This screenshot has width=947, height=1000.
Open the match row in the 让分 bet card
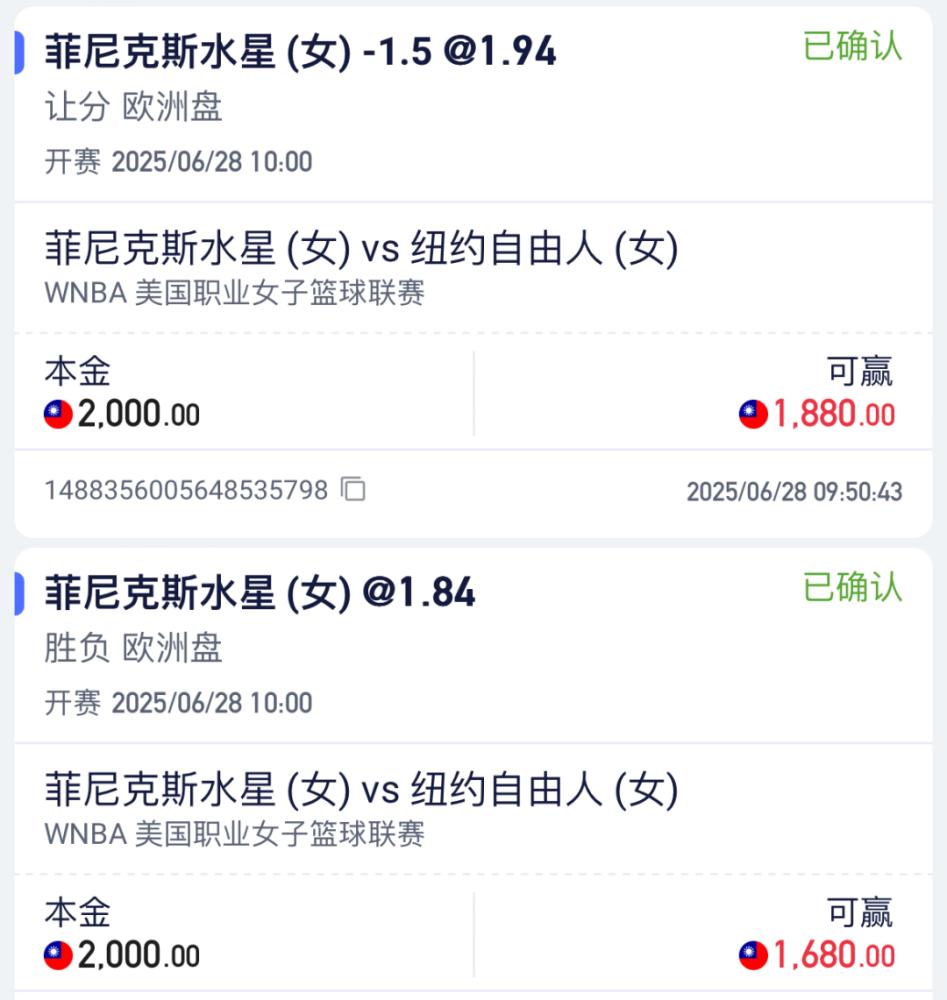(x=473, y=268)
